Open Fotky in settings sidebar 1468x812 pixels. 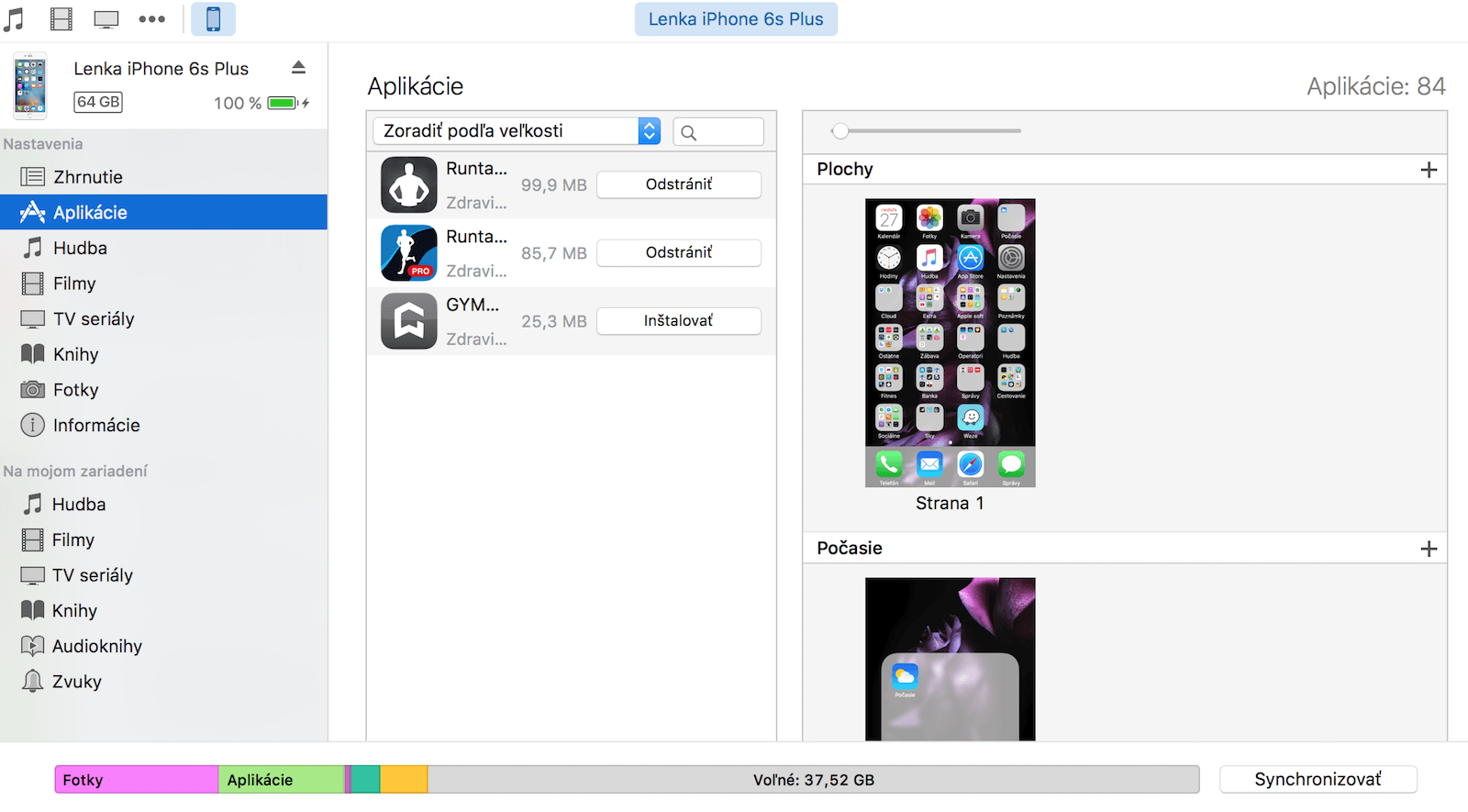[163, 390]
